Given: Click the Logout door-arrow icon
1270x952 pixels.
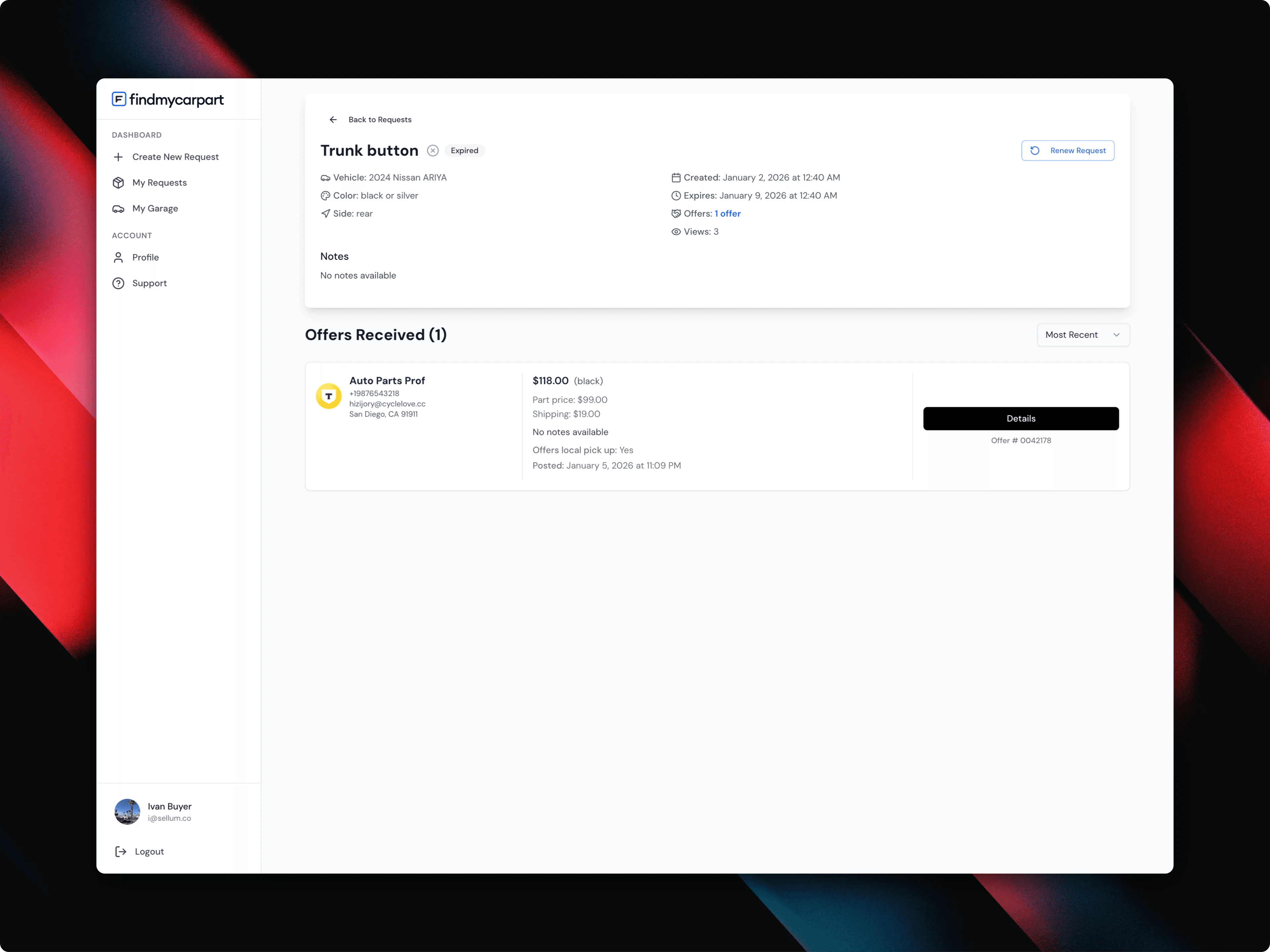Looking at the screenshot, I should coord(121,852).
